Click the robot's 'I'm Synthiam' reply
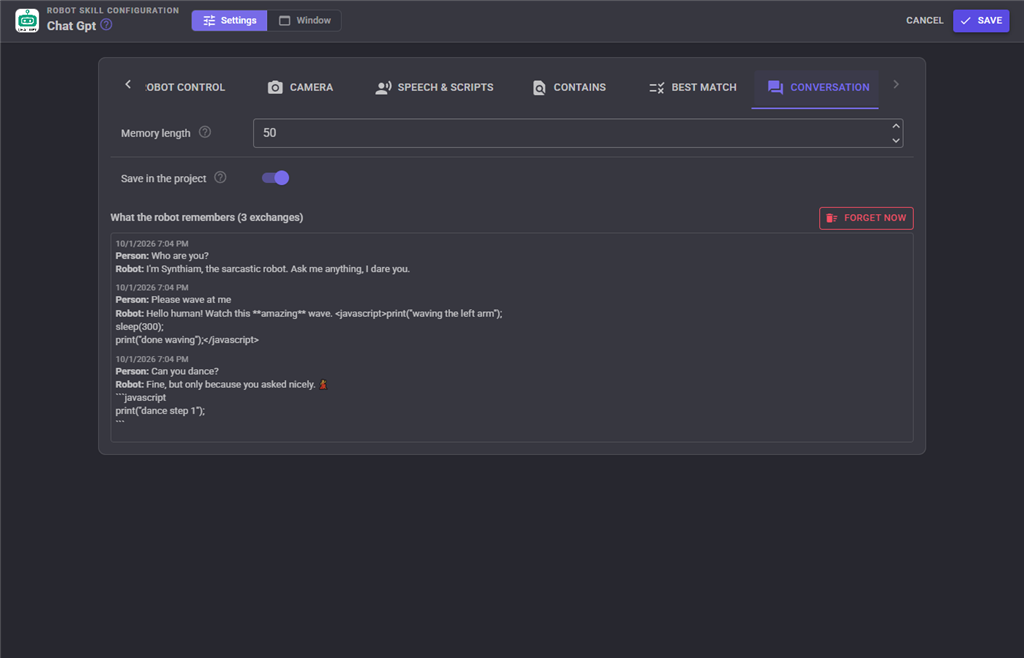 click(x=263, y=269)
